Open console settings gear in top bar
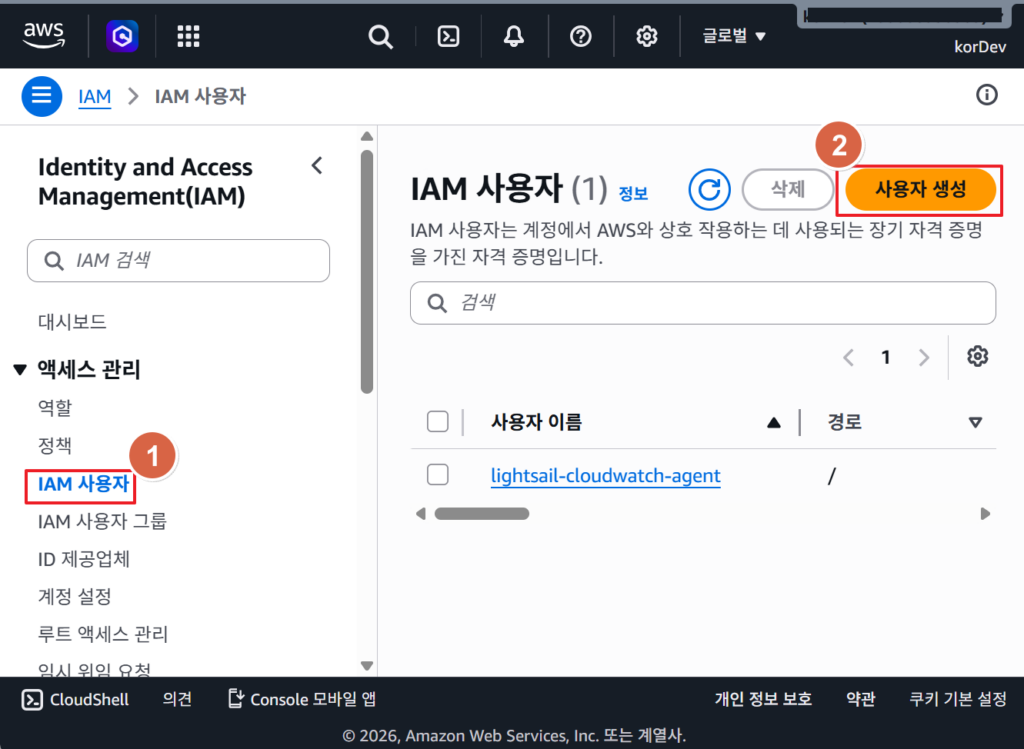This screenshot has height=749, width=1024. pyautogui.click(x=647, y=37)
